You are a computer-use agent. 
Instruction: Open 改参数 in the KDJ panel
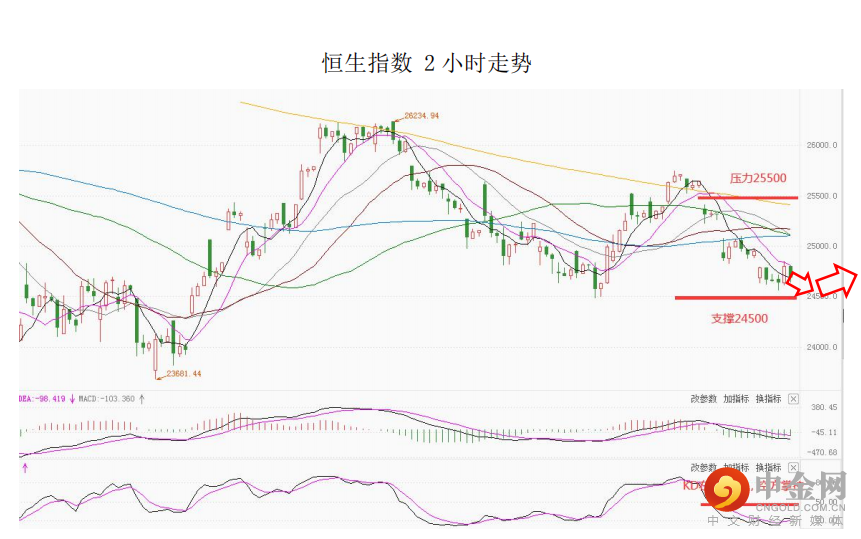(703, 468)
